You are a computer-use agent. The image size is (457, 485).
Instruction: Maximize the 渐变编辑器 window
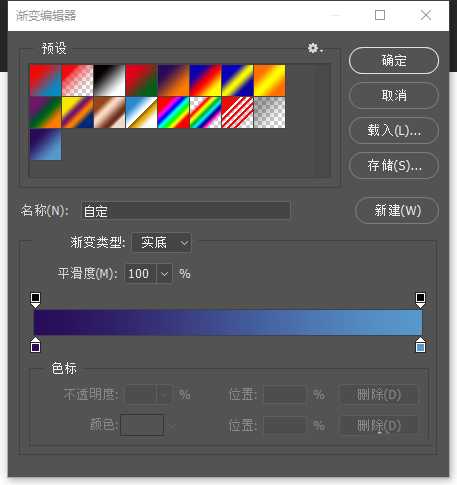(x=380, y=15)
